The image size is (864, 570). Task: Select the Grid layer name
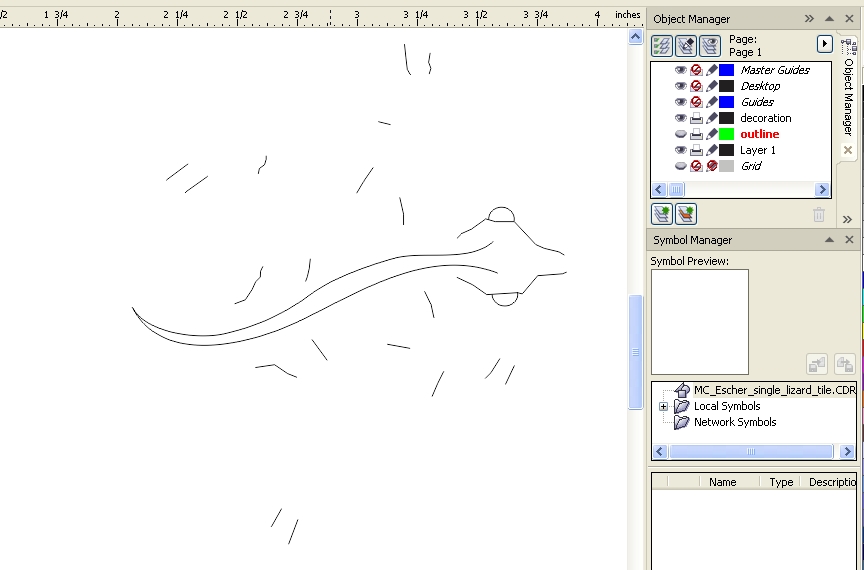pyautogui.click(x=751, y=166)
